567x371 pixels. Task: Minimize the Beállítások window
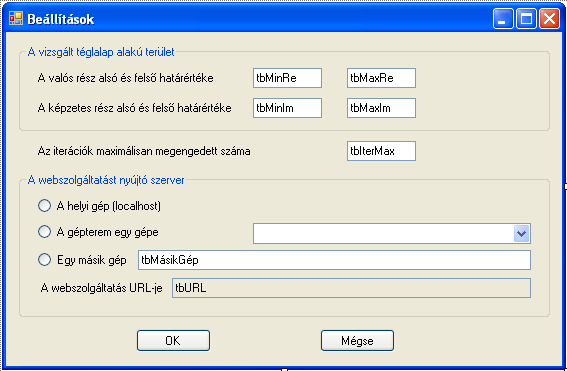pyautogui.click(x=503, y=19)
